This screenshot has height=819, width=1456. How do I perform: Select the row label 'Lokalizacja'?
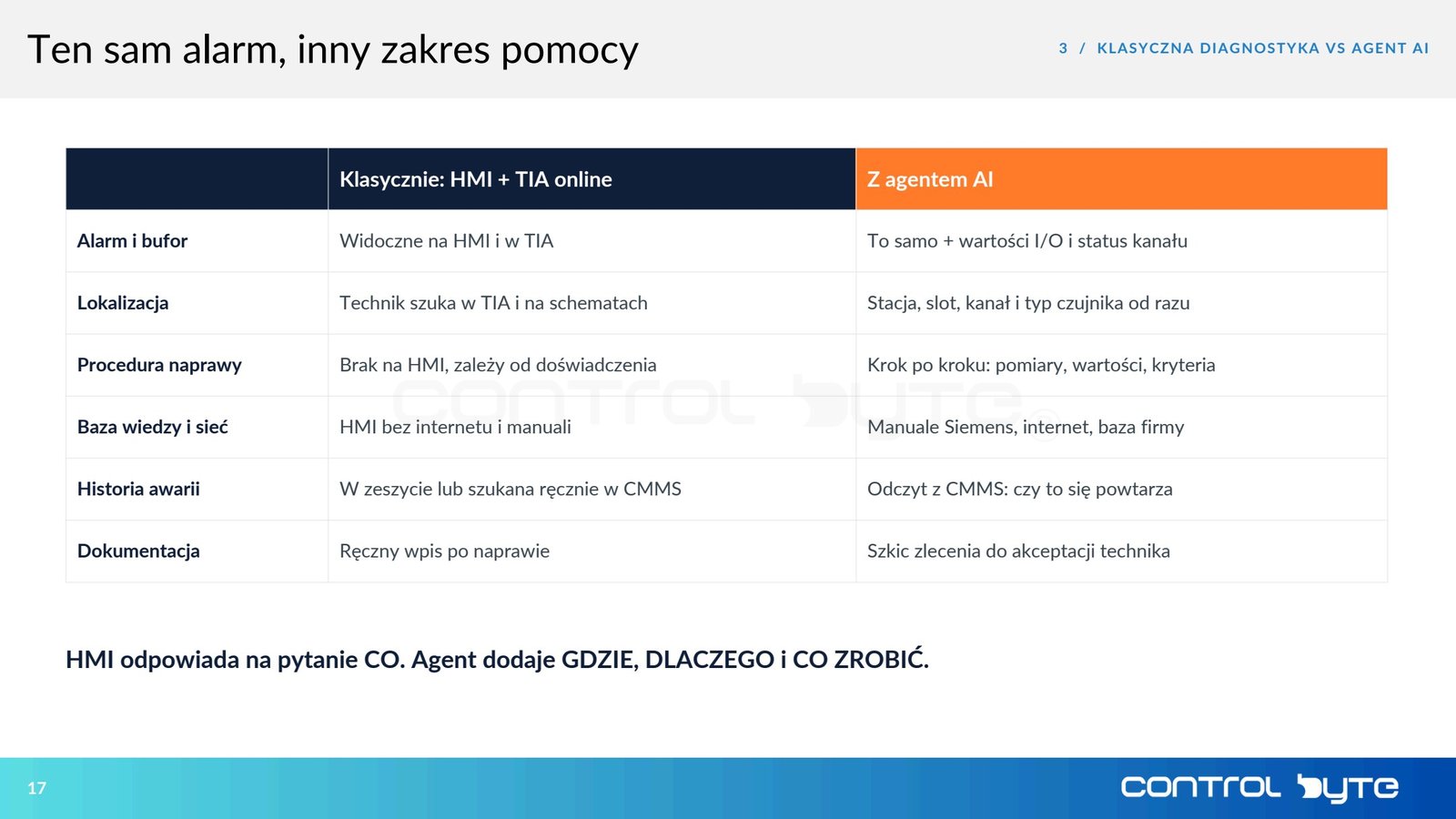coord(123,303)
